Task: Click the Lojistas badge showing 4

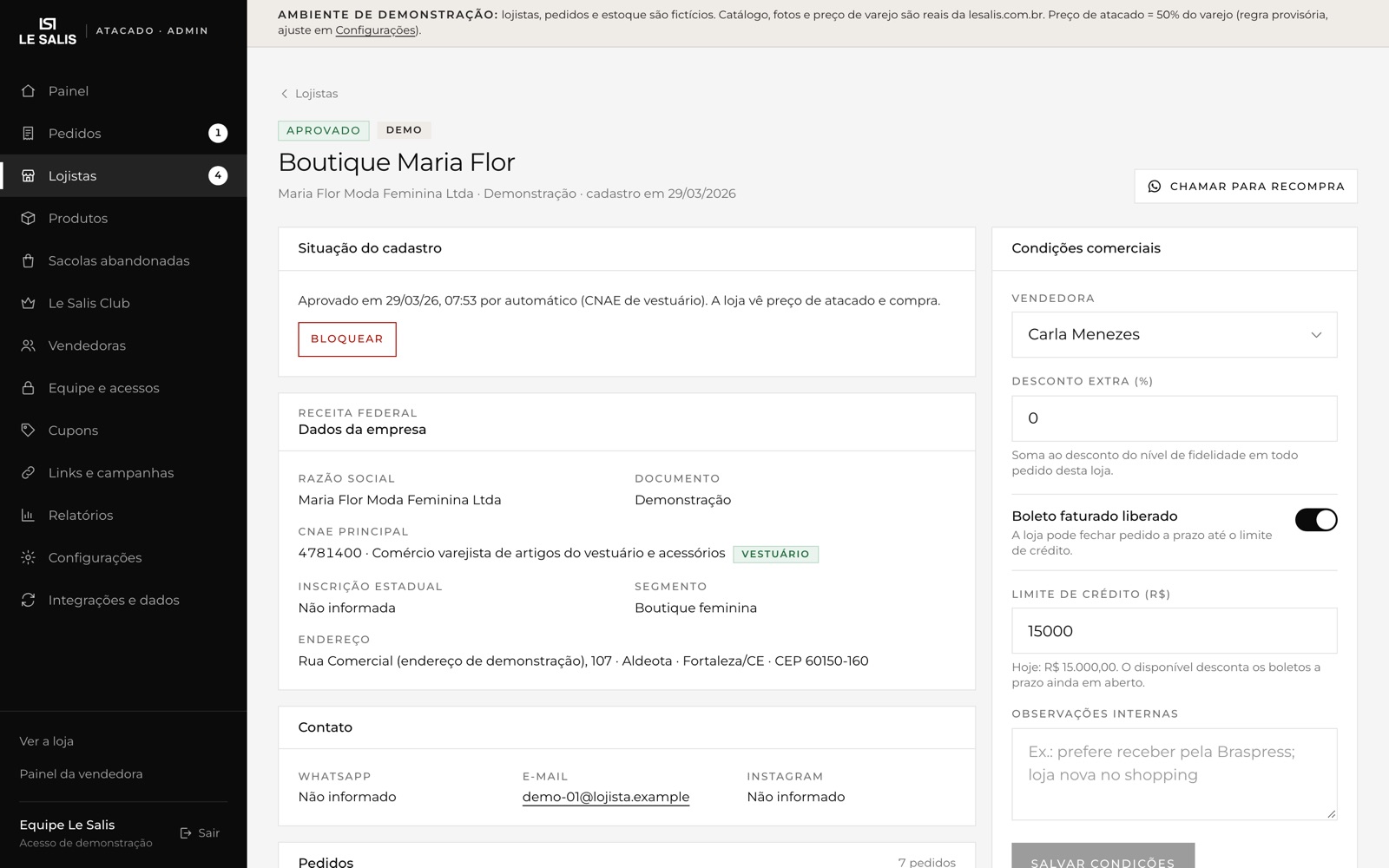Action: pos(218,176)
